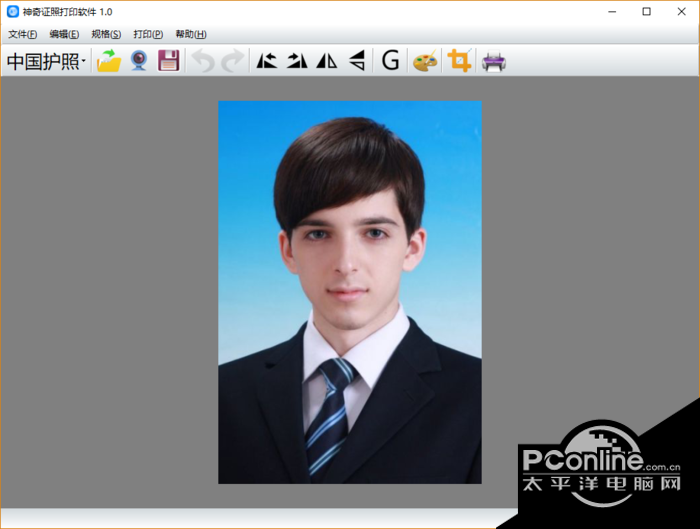Open the color palette adjustment tool
Viewport: 700px width, 529px height.
(x=425, y=61)
